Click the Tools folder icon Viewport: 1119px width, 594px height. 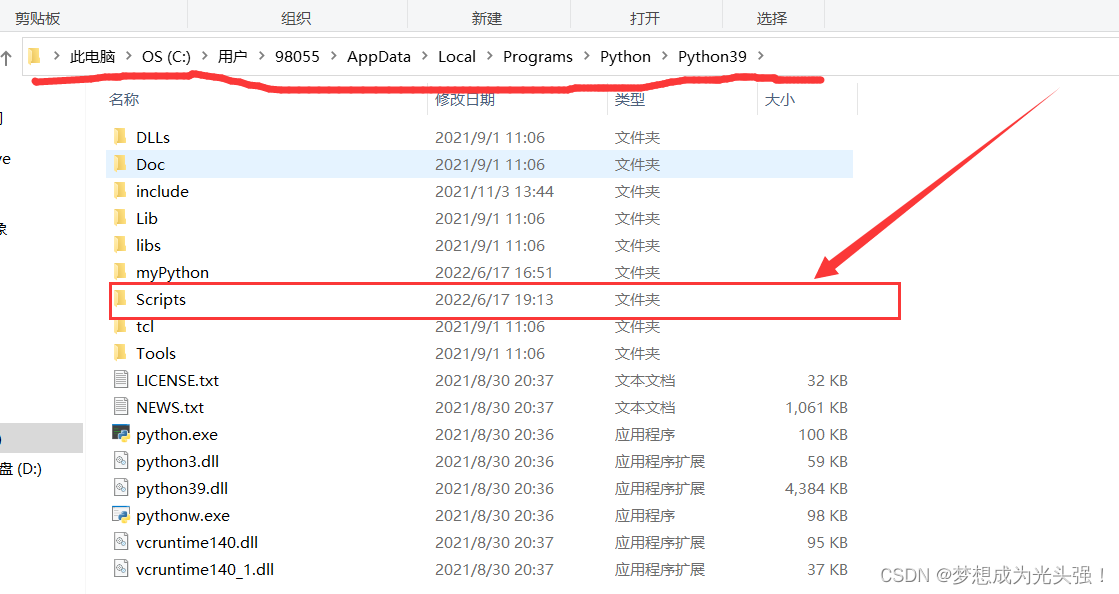[120, 353]
